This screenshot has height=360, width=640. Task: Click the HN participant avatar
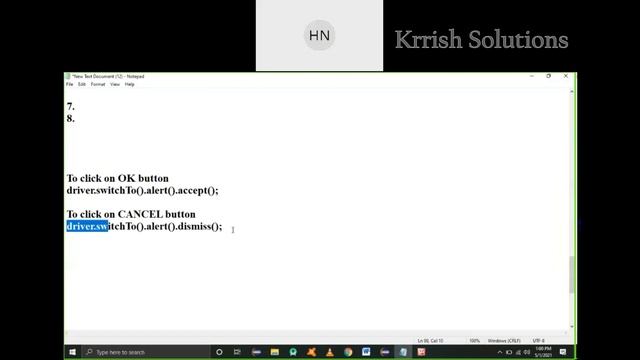[319, 36]
